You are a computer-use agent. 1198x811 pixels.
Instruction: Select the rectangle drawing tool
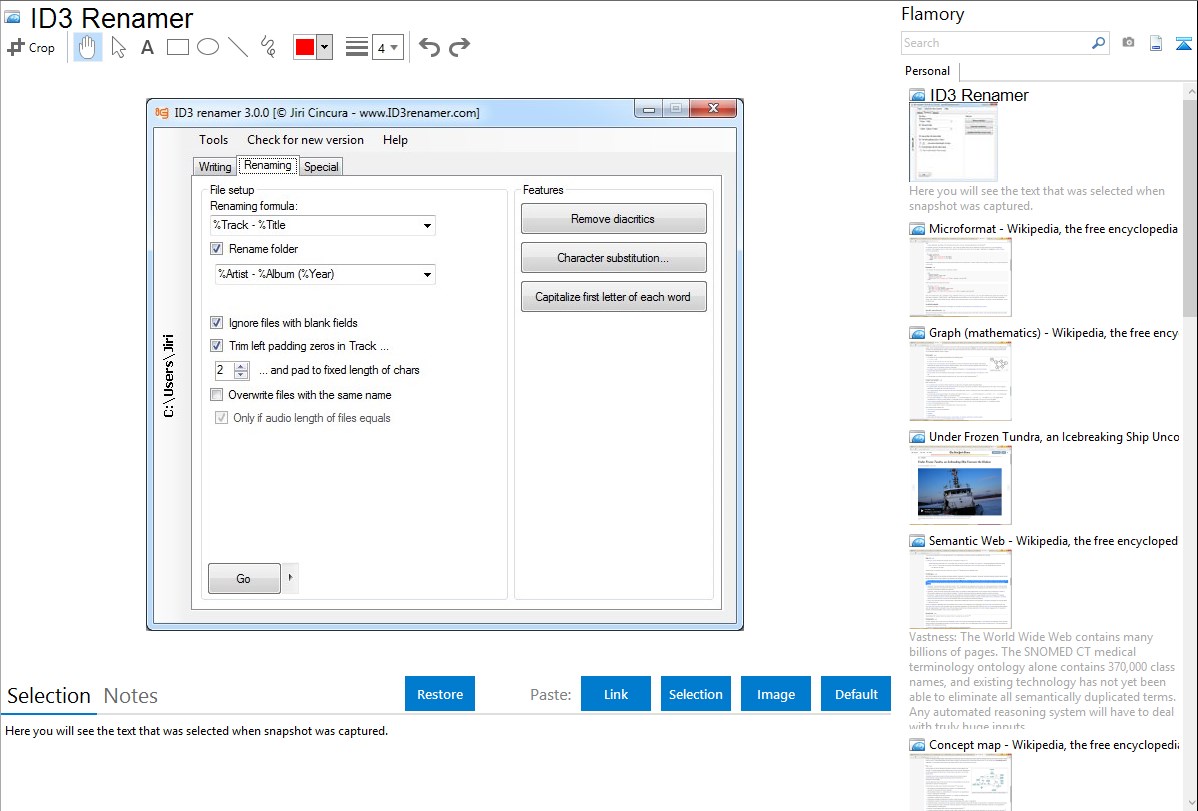pos(177,47)
